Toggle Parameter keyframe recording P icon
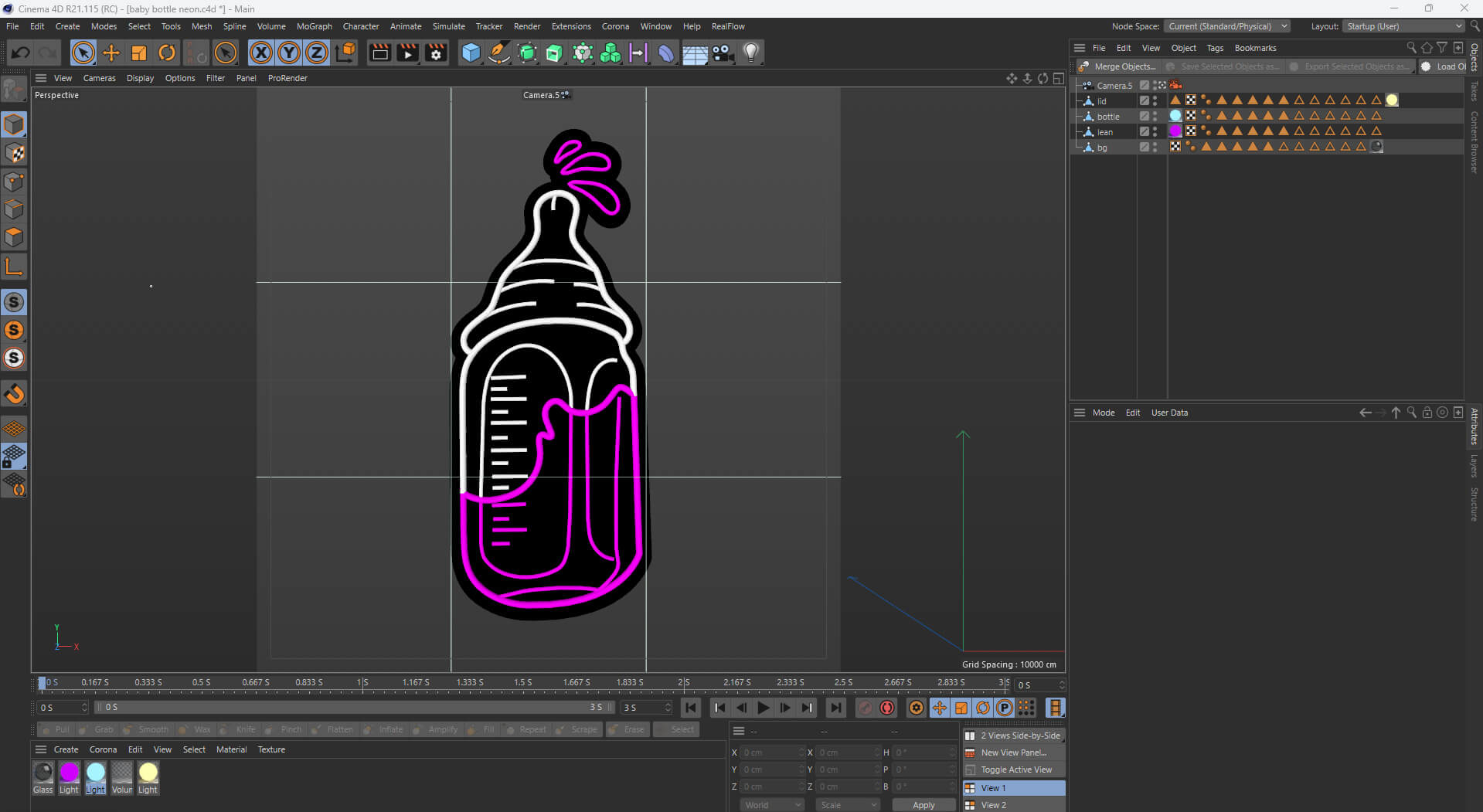This screenshot has width=1483, height=812. (x=1004, y=707)
